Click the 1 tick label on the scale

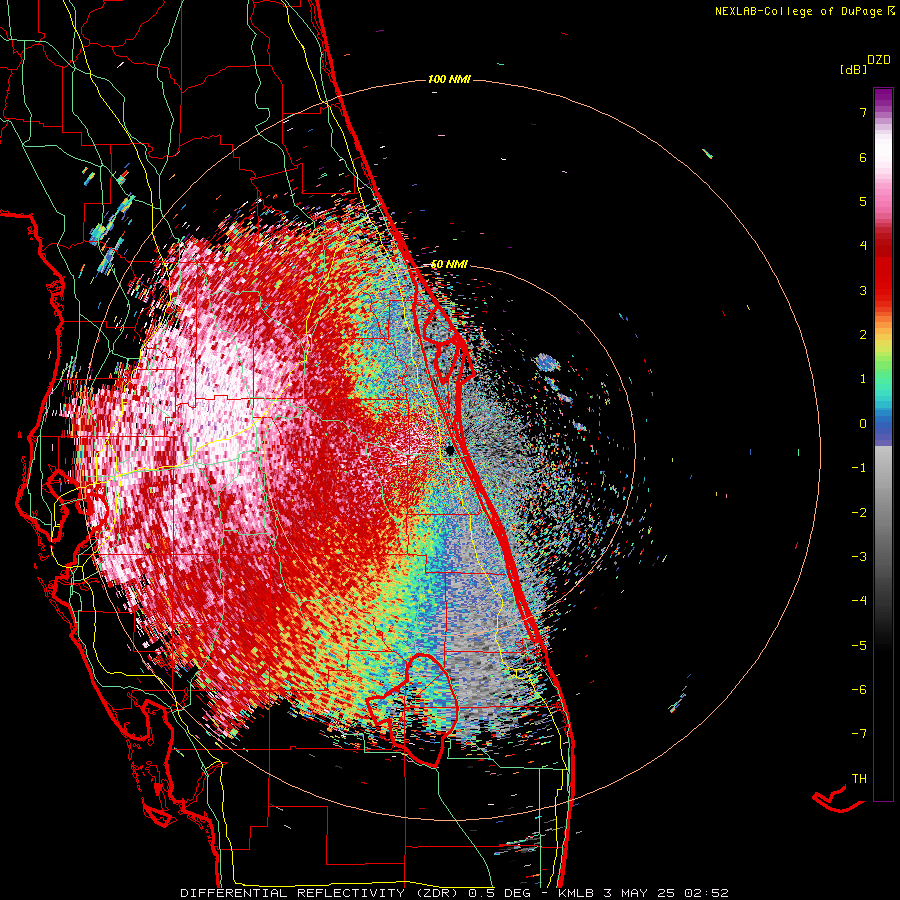[x=863, y=379]
